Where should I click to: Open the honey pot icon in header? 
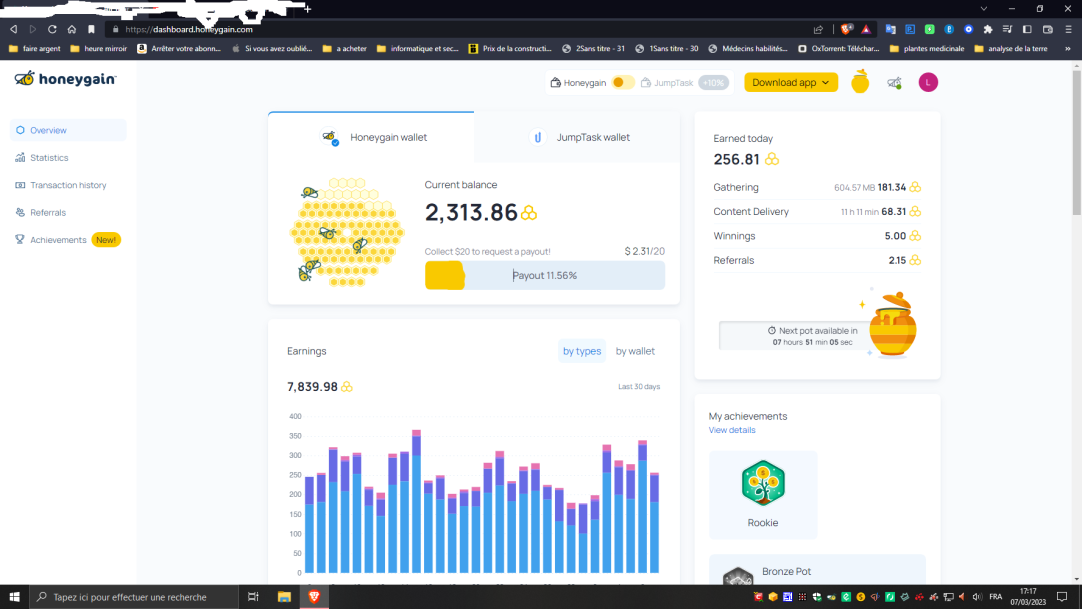(860, 82)
